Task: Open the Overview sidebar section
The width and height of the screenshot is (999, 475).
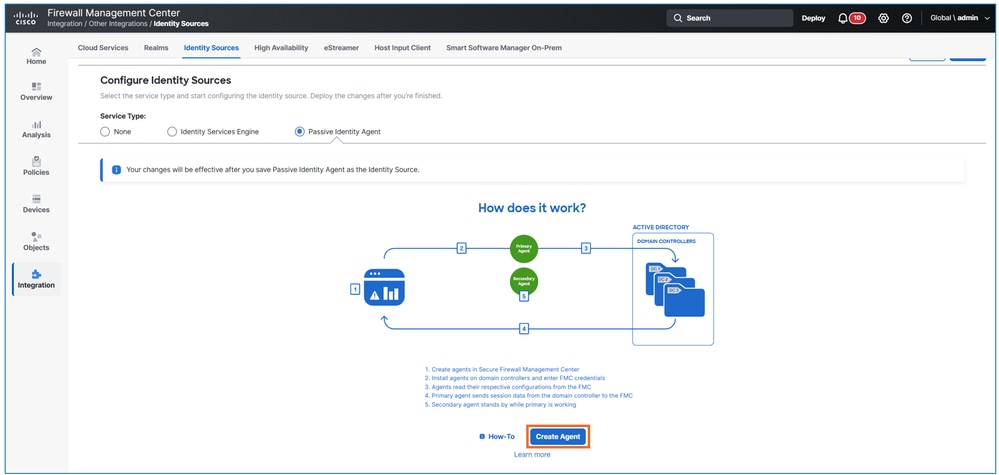Action: 36,92
